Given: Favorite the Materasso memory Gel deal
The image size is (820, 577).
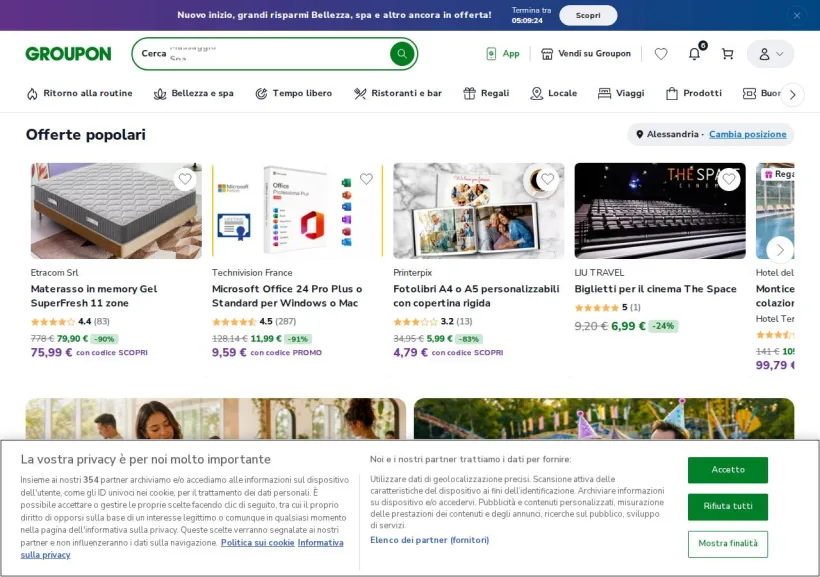Looking at the screenshot, I should (x=185, y=179).
